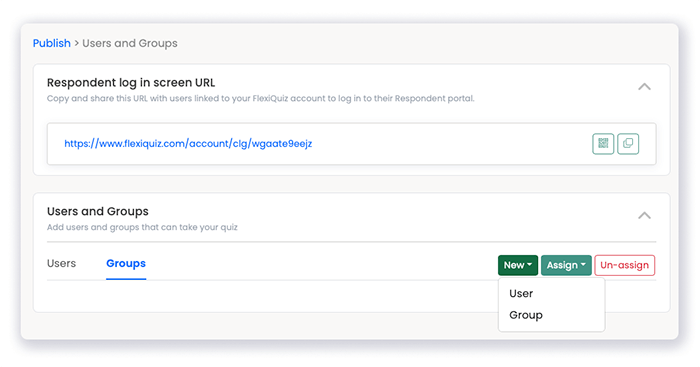Collapse the Users and Groups section

click(644, 215)
